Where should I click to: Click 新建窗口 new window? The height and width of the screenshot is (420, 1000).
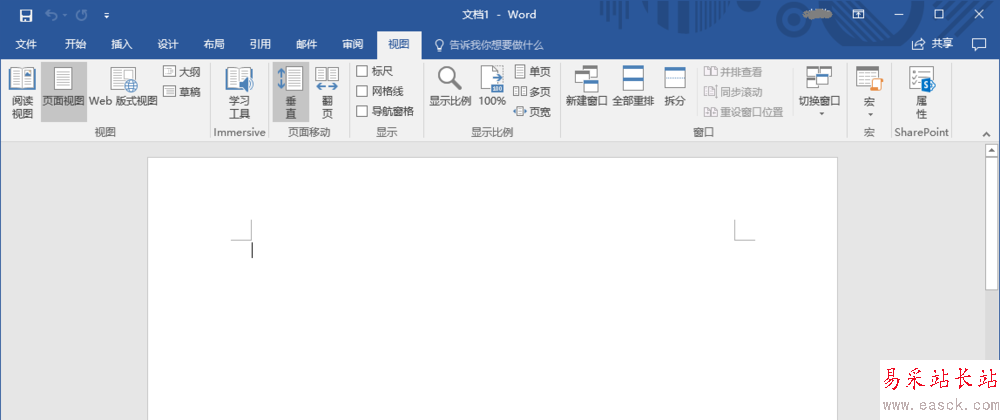tap(587, 87)
